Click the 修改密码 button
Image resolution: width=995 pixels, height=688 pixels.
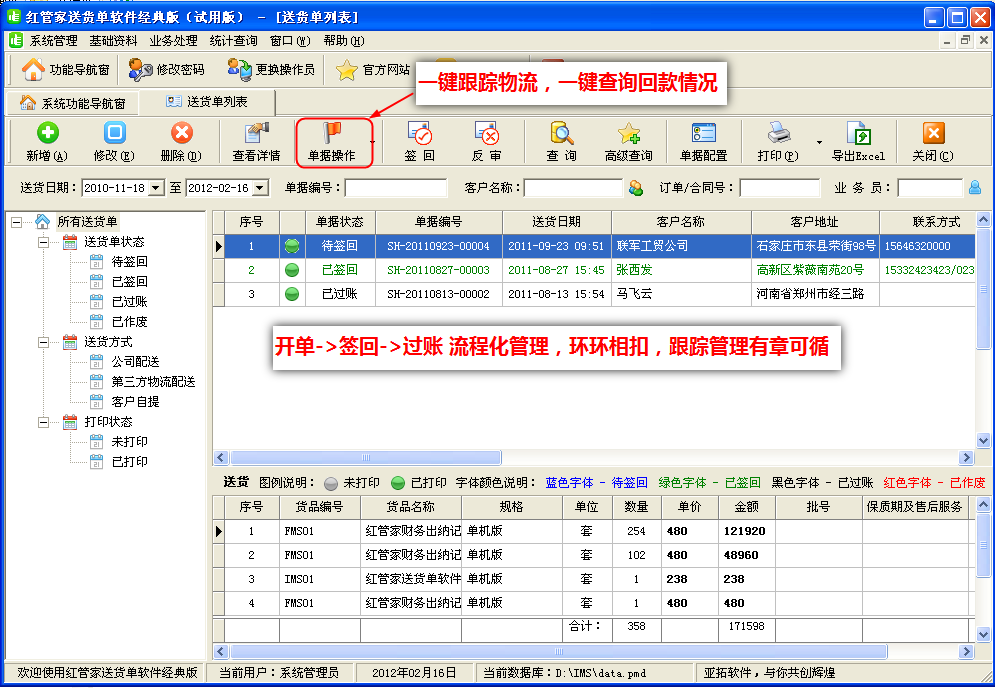pos(167,70)
